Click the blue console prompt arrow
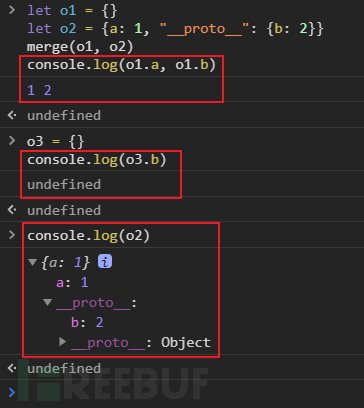This screenshot has height=408, width=364. click(12, 392)
